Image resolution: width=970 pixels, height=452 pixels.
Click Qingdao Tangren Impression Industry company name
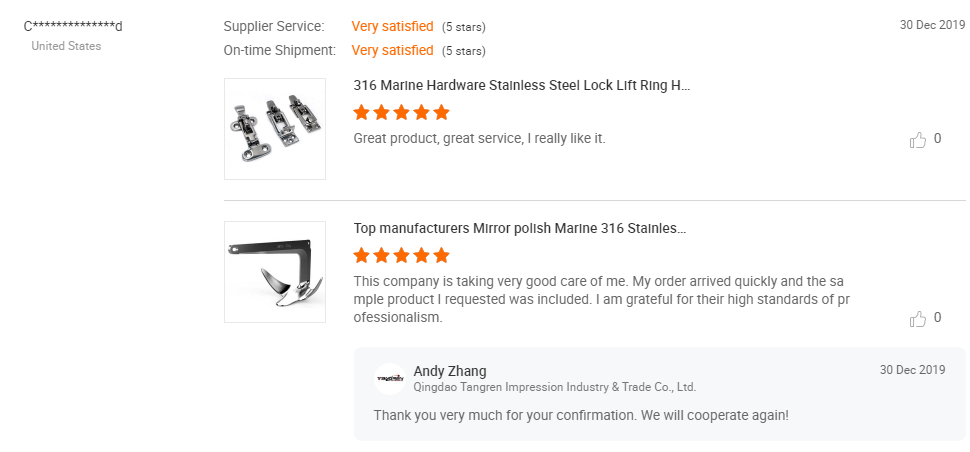[x=554, y=387]
